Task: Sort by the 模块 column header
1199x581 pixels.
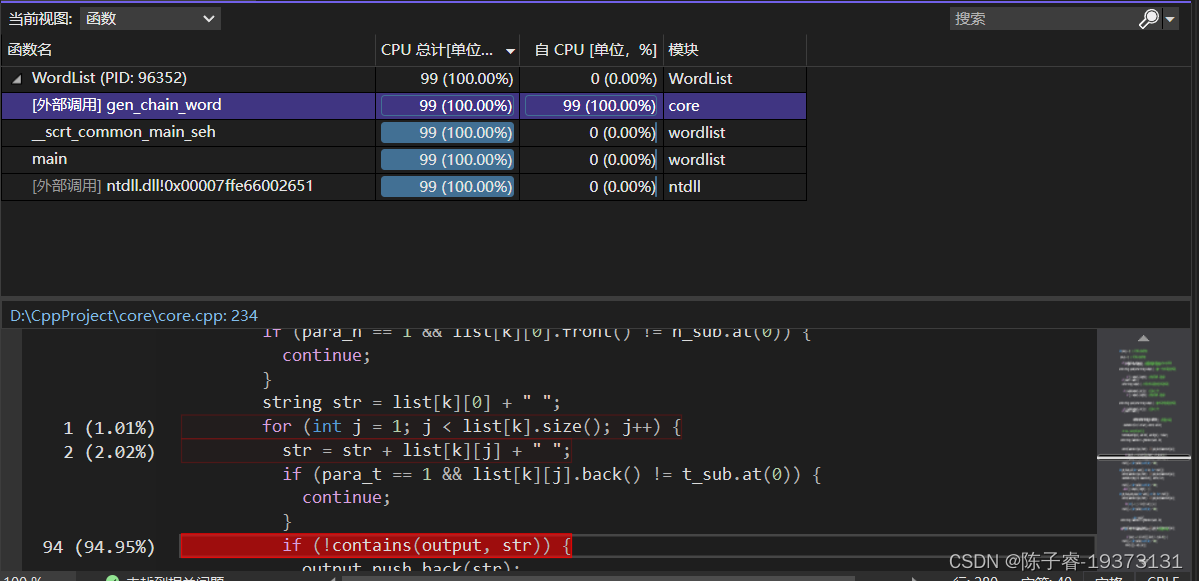Action: [734, 50]
